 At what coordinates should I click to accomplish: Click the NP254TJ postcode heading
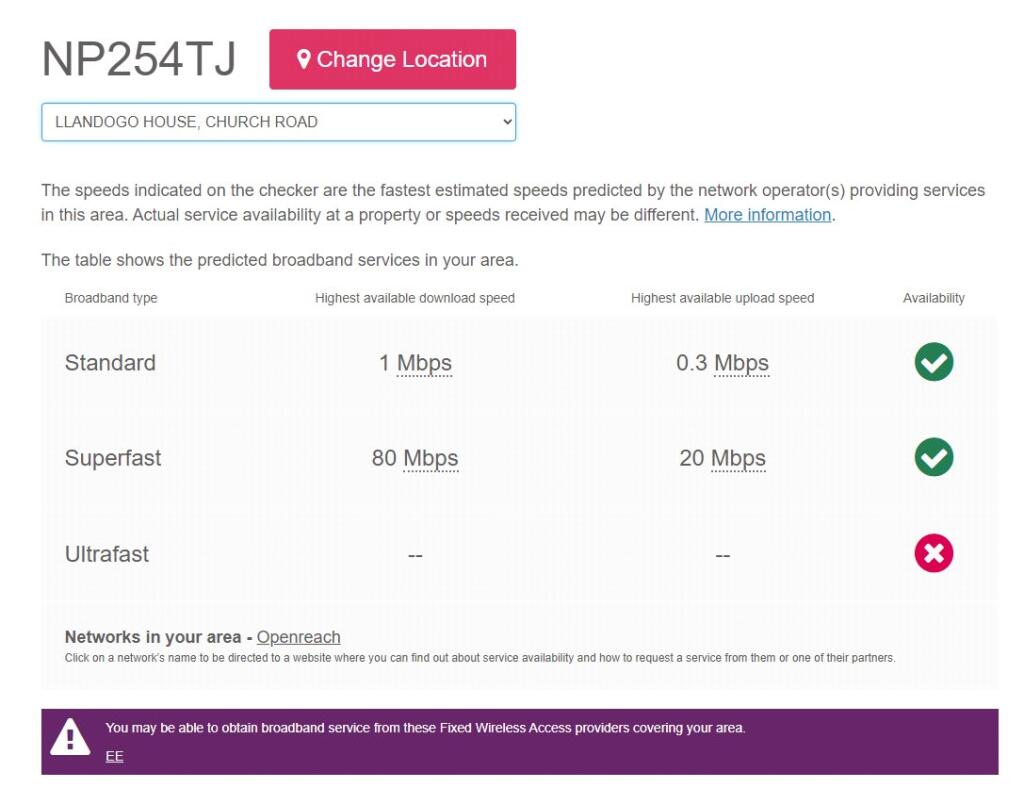139,60
